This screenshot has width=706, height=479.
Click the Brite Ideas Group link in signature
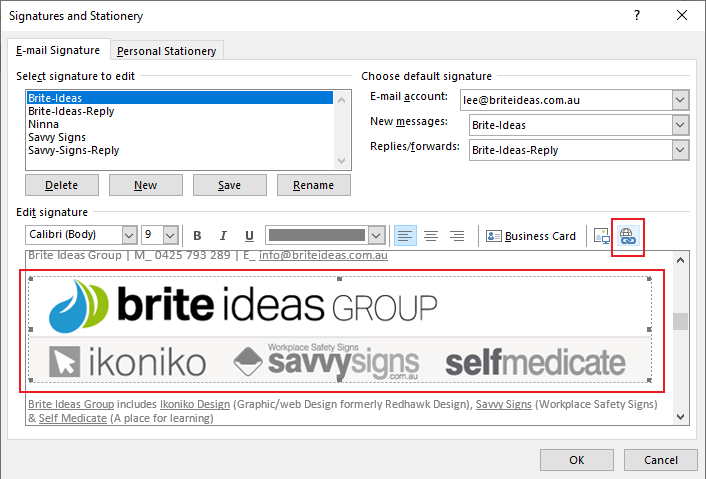click(71, 404)
